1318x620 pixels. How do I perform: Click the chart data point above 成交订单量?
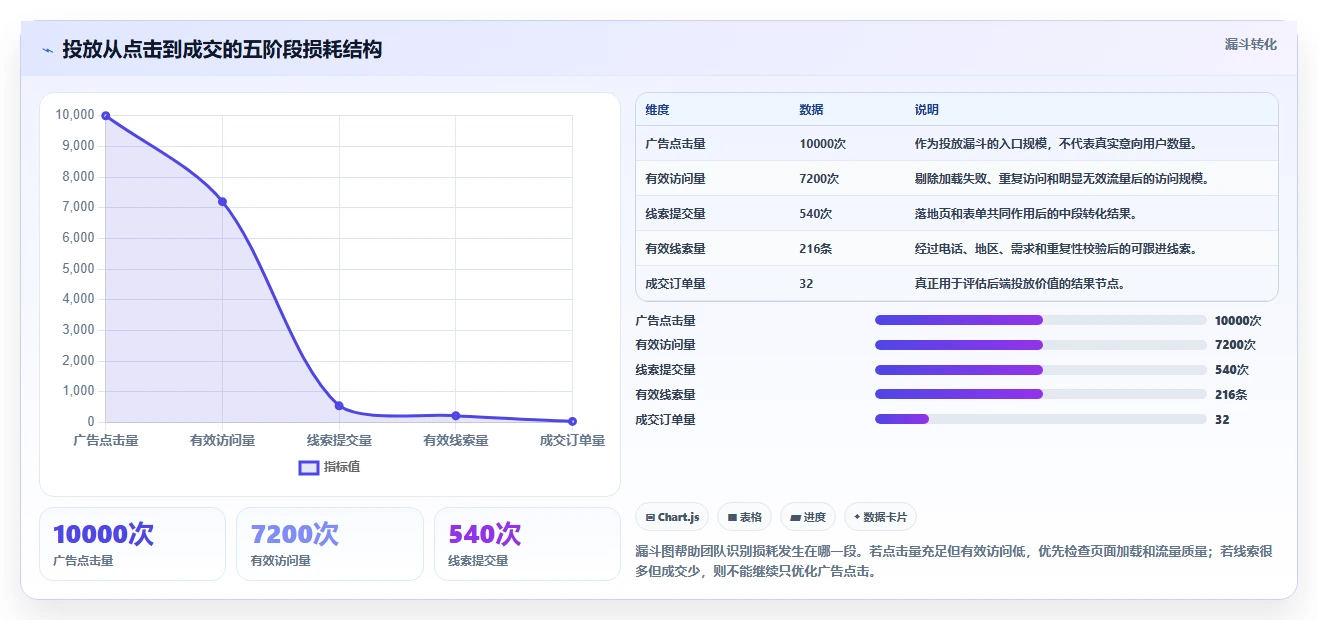coord(572,421)
